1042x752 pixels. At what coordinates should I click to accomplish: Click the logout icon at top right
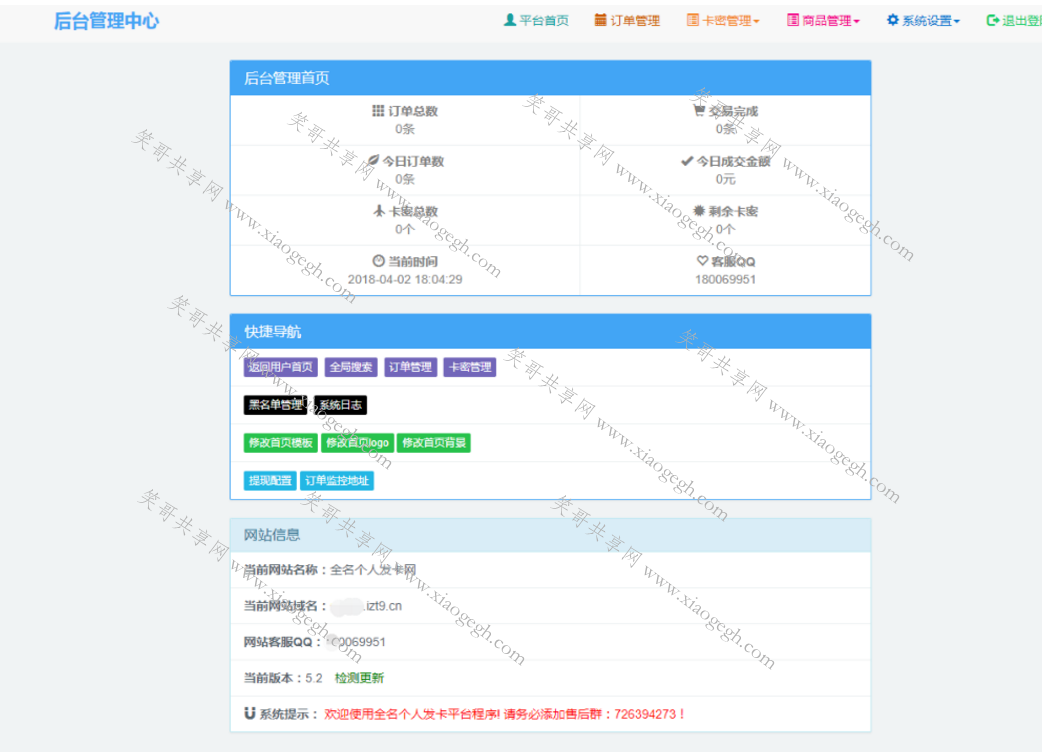tap(993, 21)
